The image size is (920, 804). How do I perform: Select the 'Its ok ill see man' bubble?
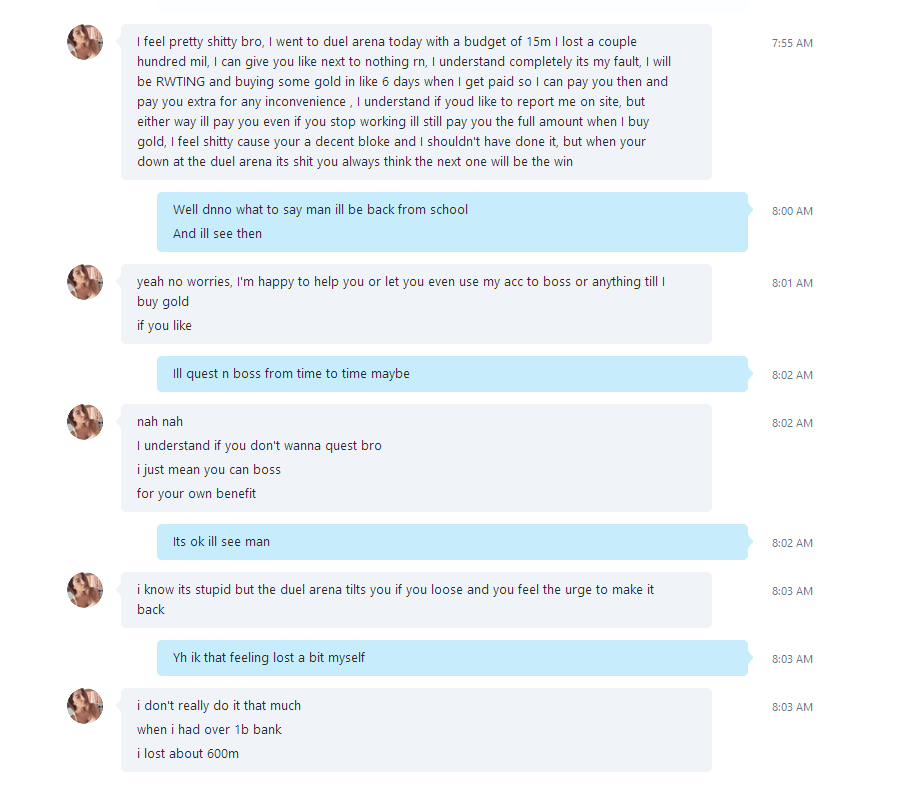click(221, 542)
